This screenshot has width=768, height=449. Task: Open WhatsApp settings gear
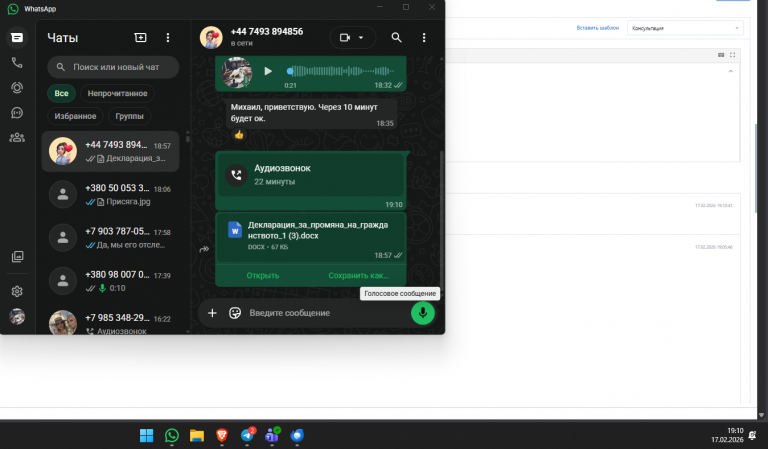[17, 291]
